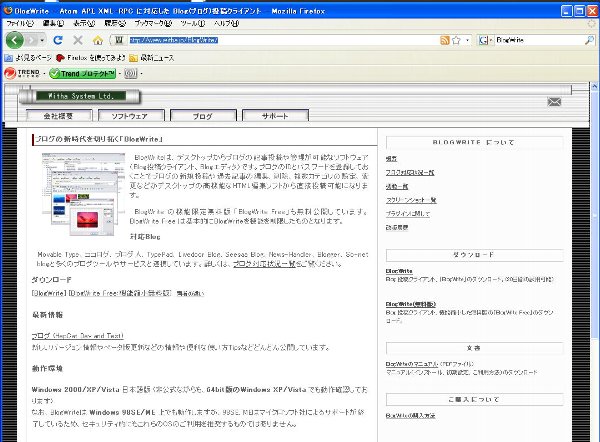Click the BlogWrite Free download link
The width and height of the screenshot is (600, 442).
(120, 294)
